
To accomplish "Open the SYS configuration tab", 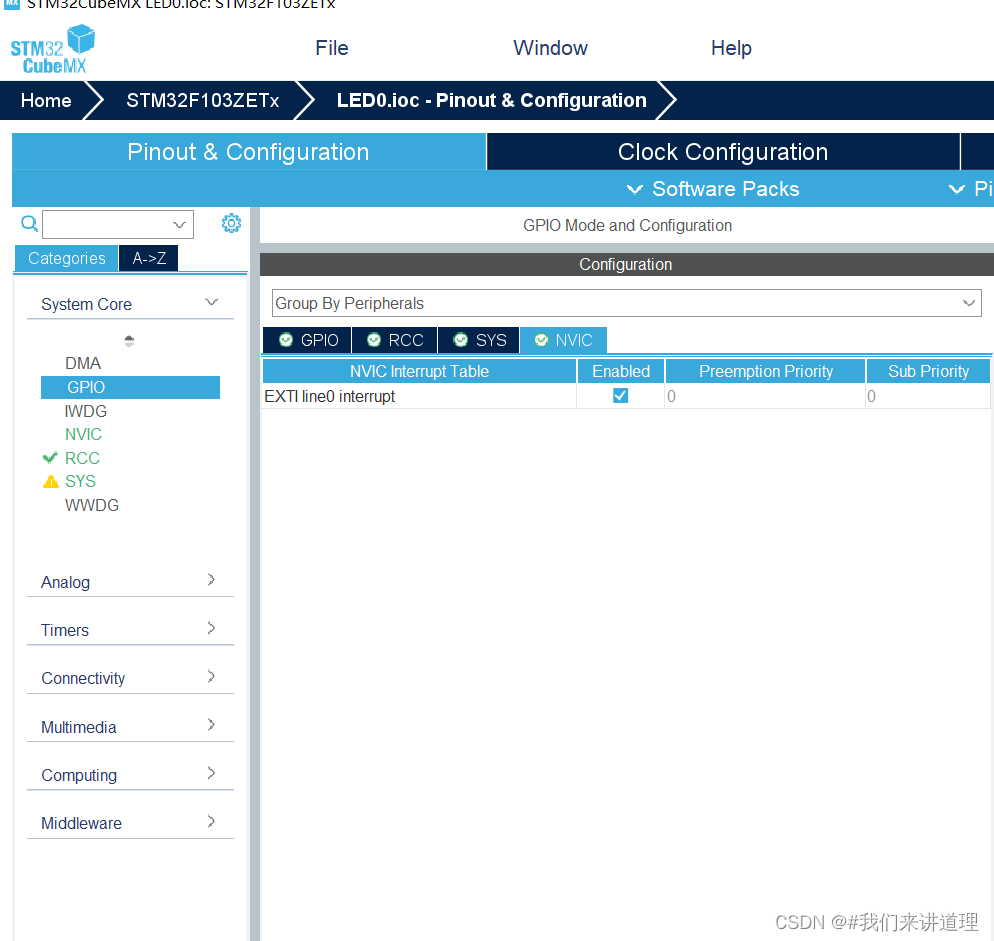I will [479, 340].
